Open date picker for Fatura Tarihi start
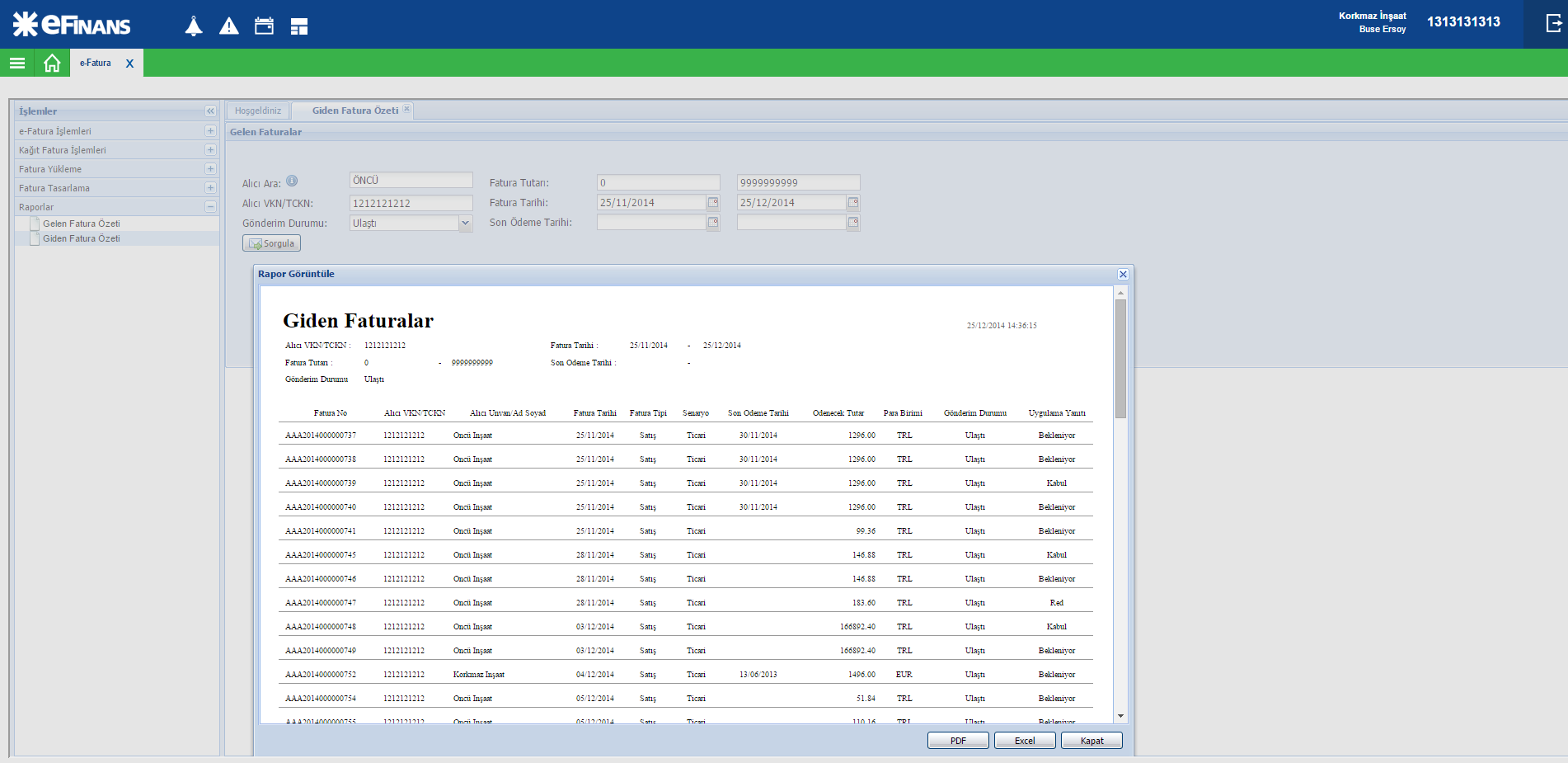 pos(713,202)
